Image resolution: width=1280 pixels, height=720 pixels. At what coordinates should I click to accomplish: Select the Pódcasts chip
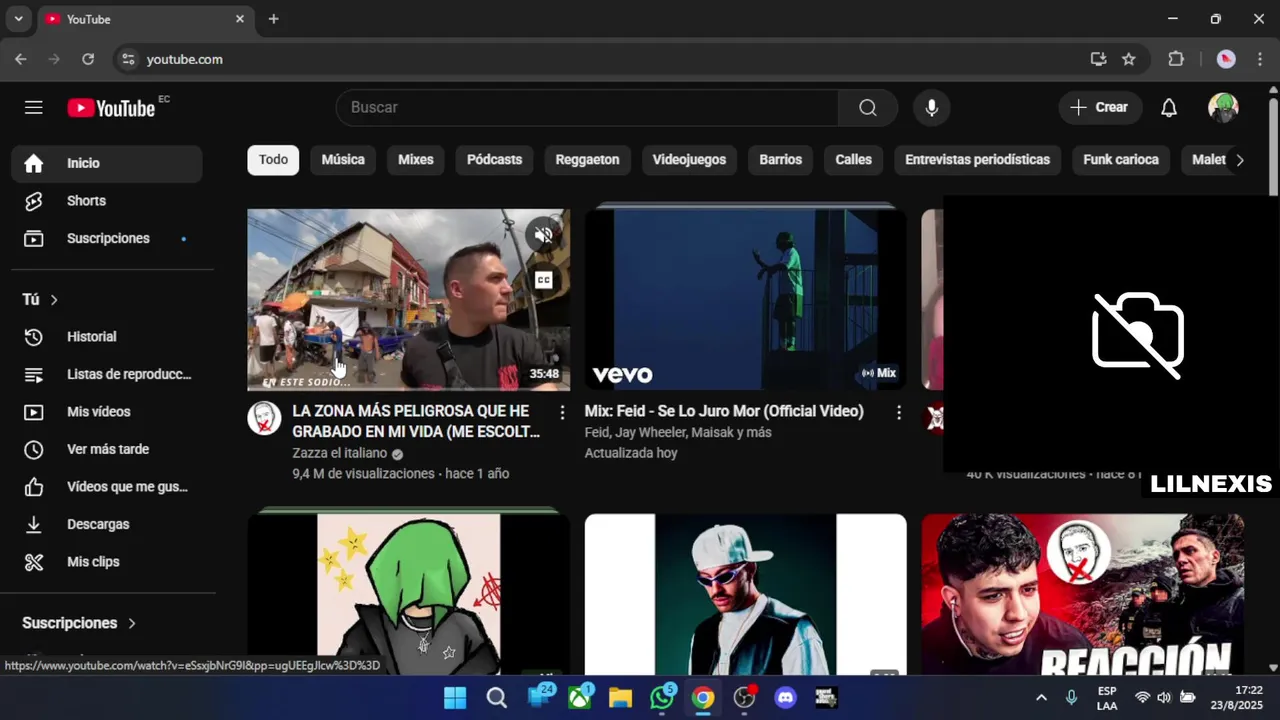tap(494, 160)
